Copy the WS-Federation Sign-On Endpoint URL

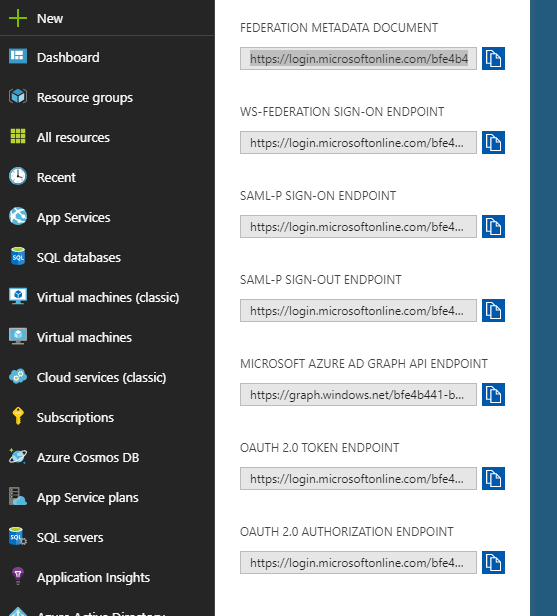(x=493, y=143)
